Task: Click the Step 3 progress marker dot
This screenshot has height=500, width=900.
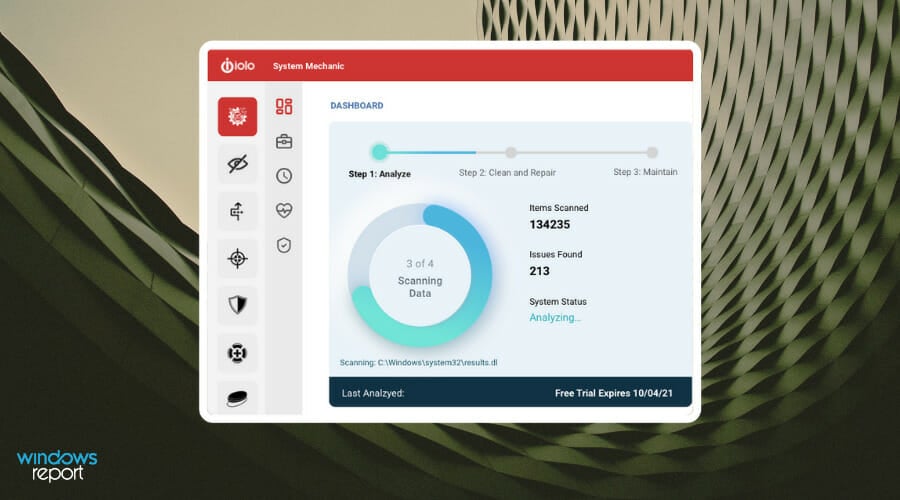Action: click(x=652, y=152)
